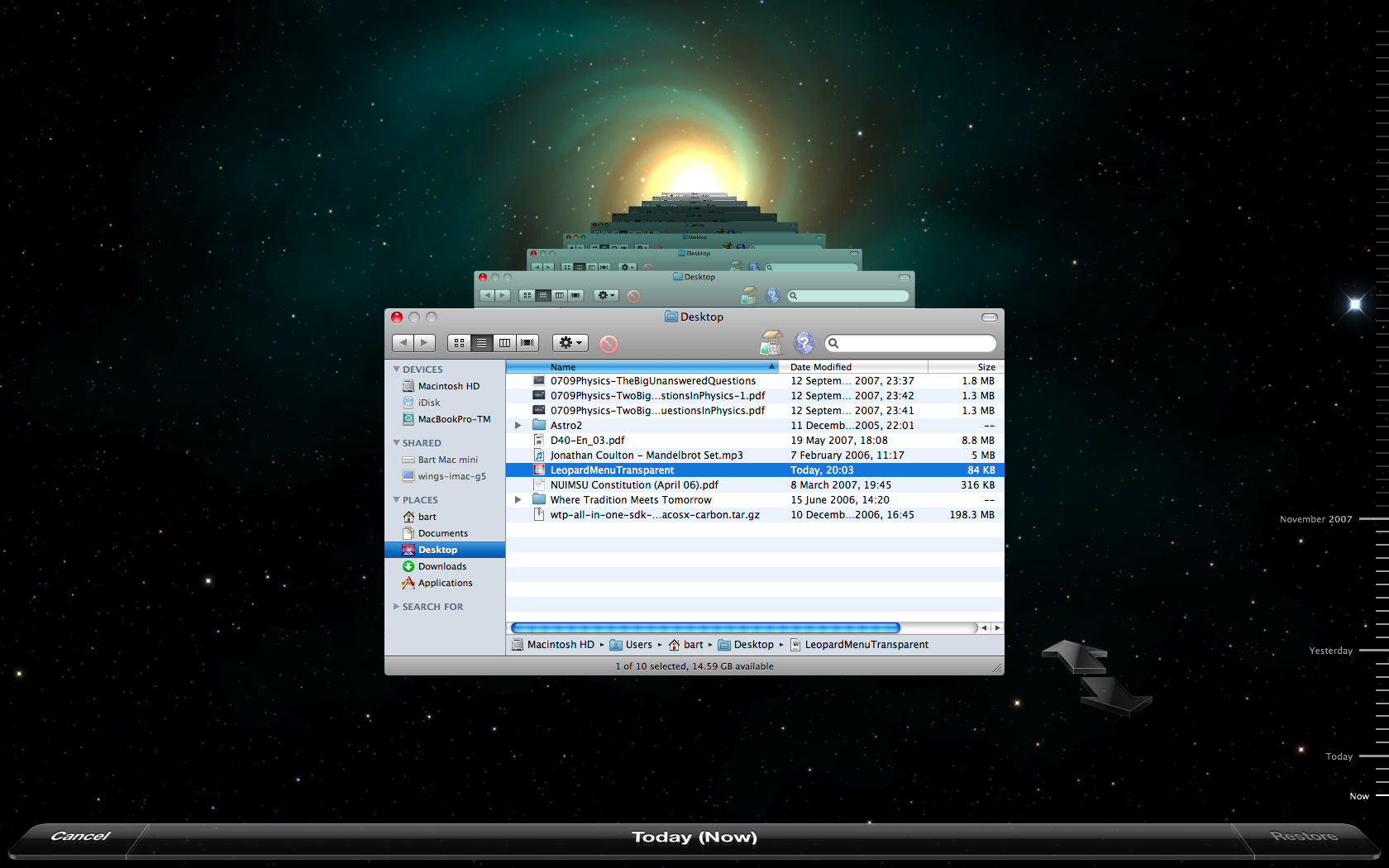1389x868 pixels.
Task: Click the house-shaped toolbar icon
Action: coord(771,342)
